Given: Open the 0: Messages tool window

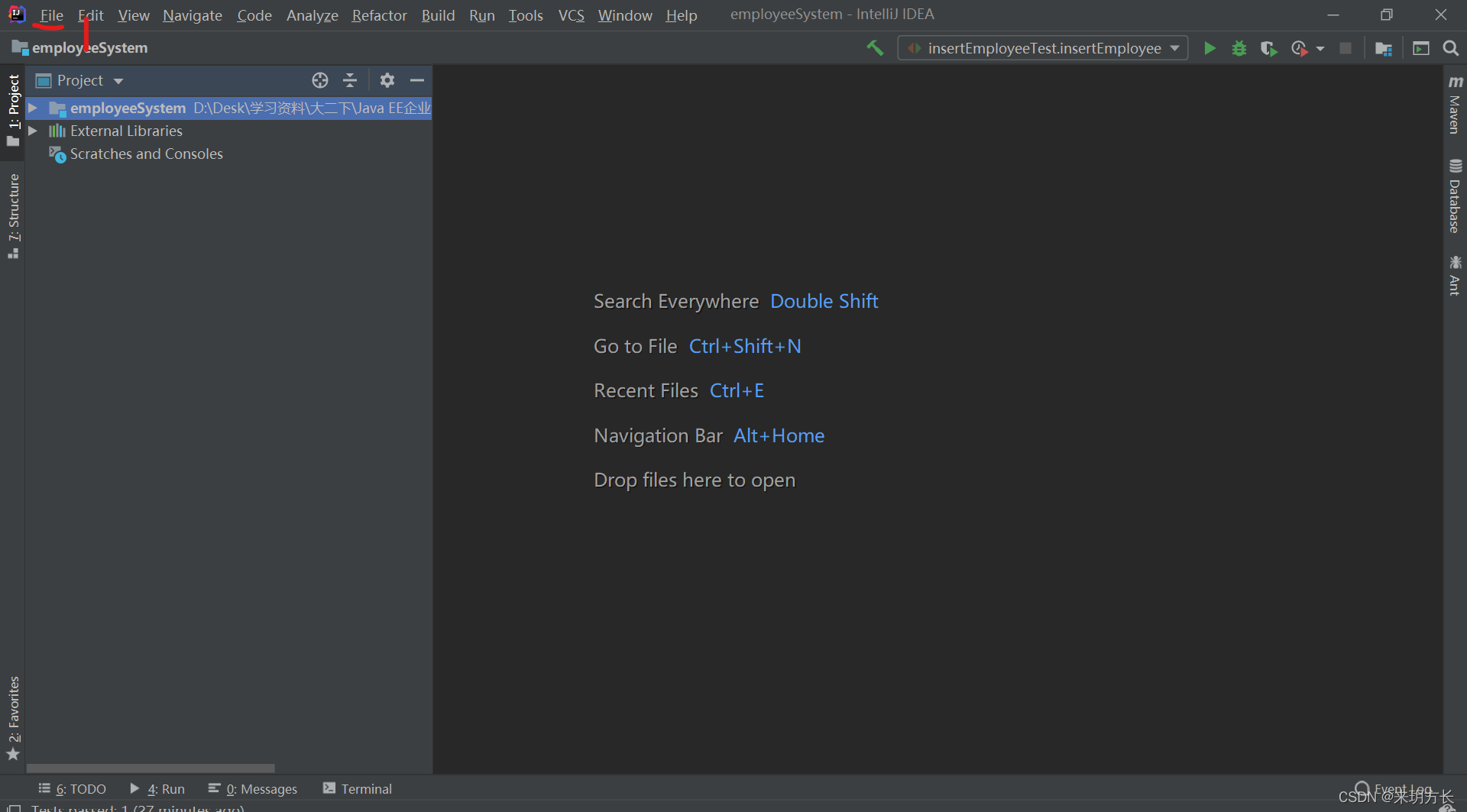Looking at the screenshot, I should click(253, 789).
